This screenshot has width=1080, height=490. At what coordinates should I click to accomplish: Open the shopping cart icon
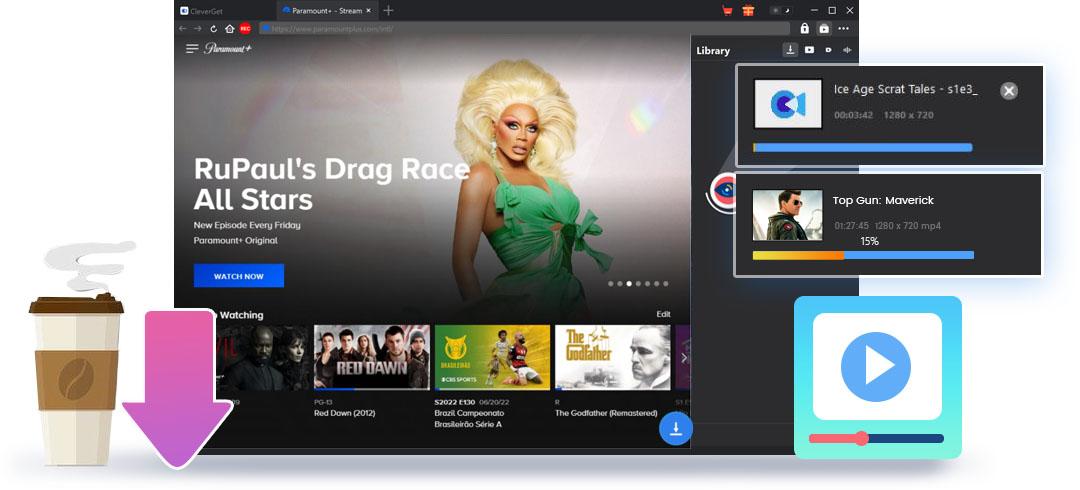coord(727,10)
